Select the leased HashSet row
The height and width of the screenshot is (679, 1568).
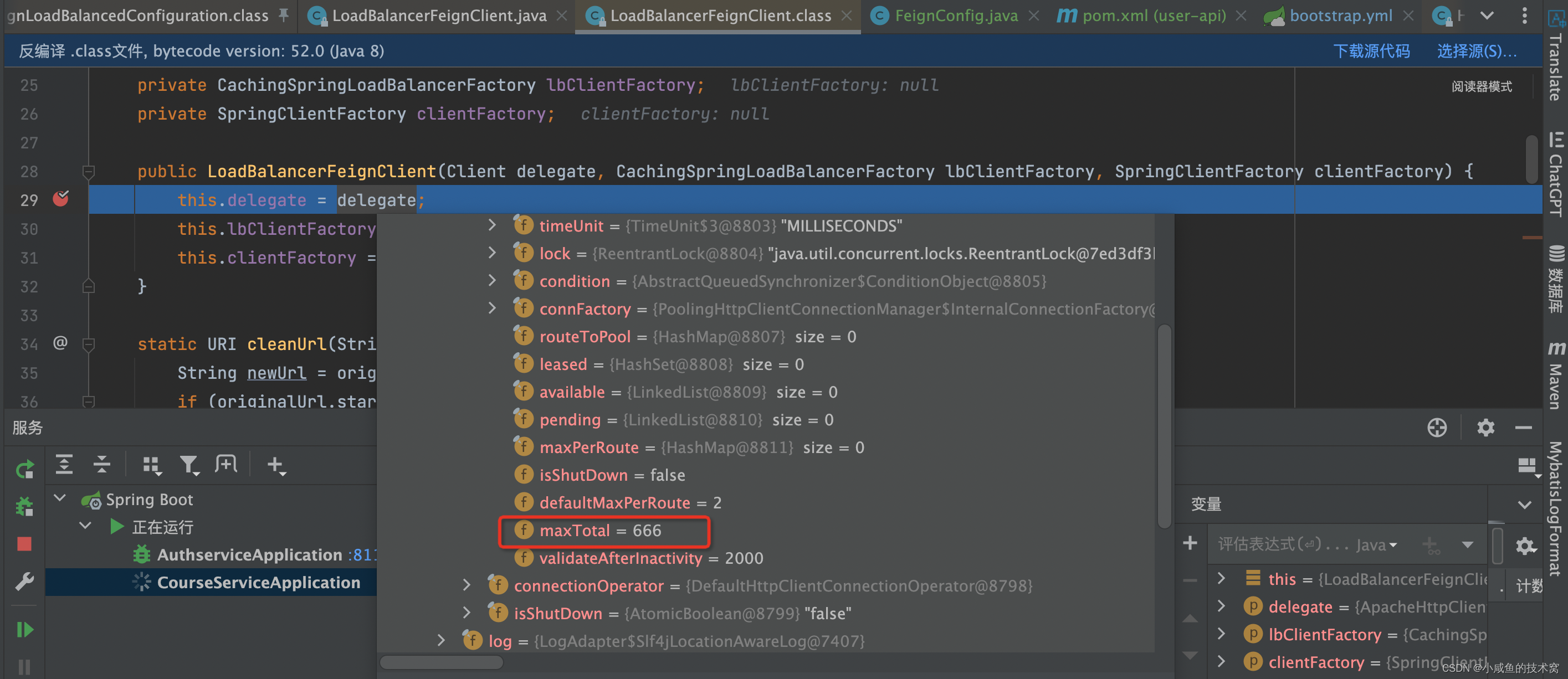pos(658,364)
